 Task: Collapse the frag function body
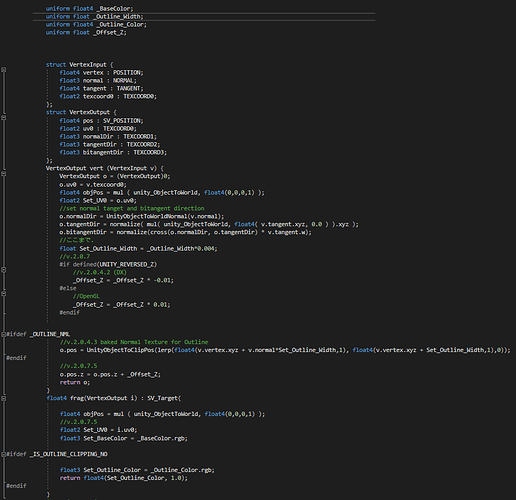pyautogui.click(x=3, y=398)
